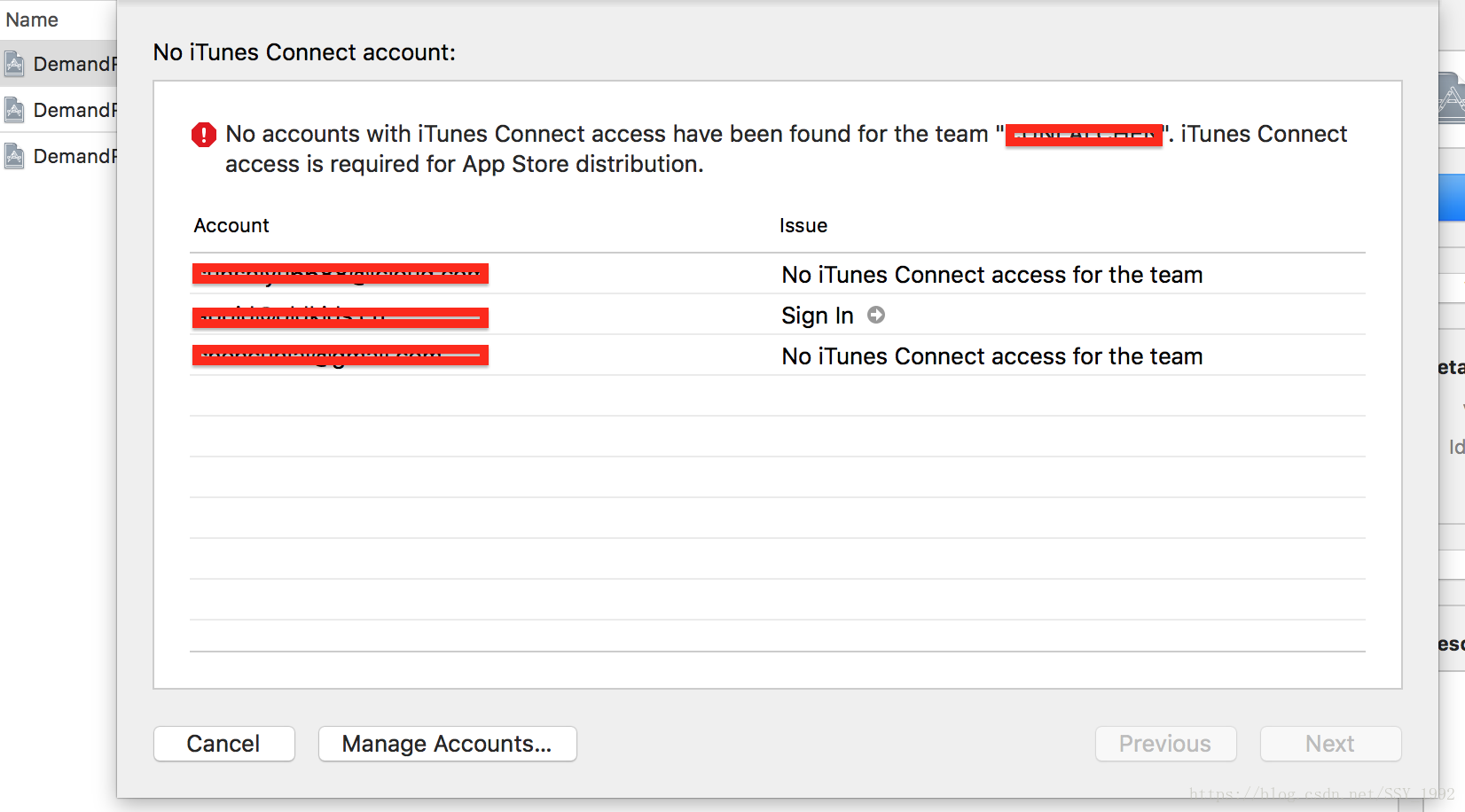The width and height of the screenshot is (1465, 812).
Task: Click the No iTunes Connect account heading
Action: [304, 52]
